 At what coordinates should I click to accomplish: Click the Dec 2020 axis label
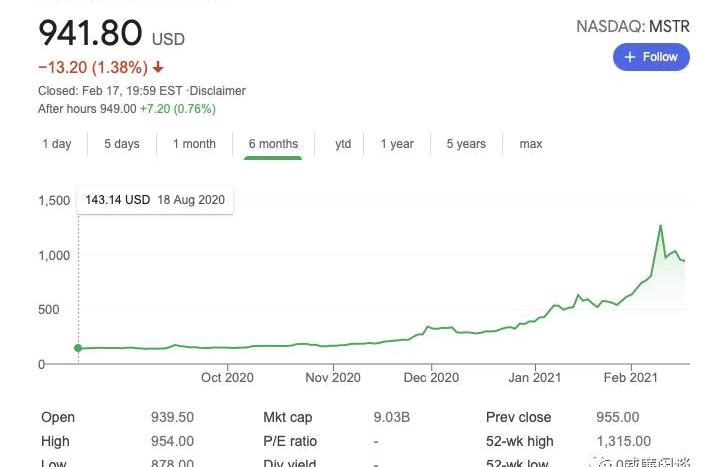click(x=431, y=378)
